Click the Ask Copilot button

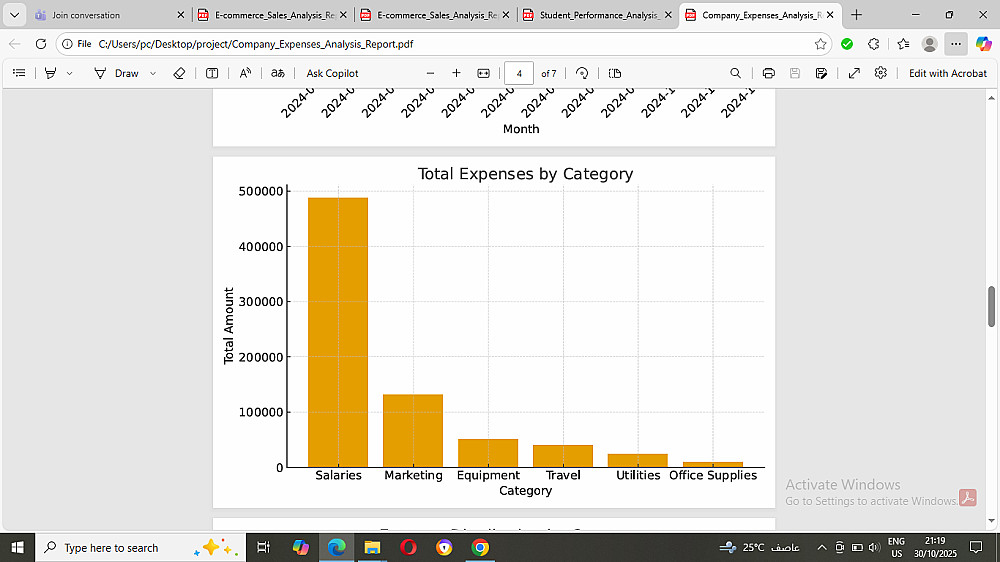[332, 73]
